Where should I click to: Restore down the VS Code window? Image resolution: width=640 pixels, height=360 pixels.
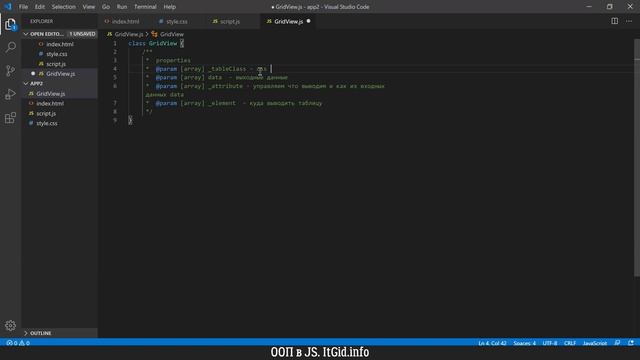(x=609, y=7)
